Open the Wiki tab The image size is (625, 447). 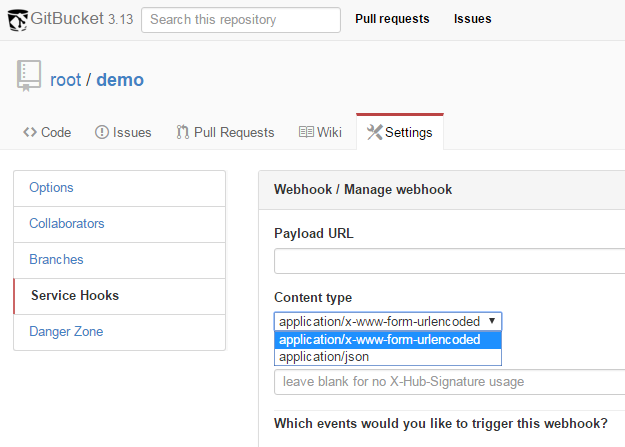[320, 132]
